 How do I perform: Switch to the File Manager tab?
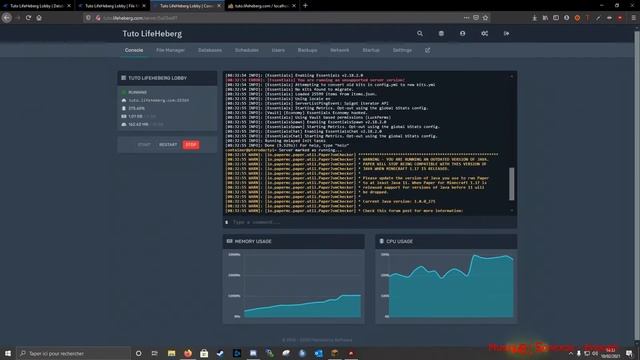(170, 50)
